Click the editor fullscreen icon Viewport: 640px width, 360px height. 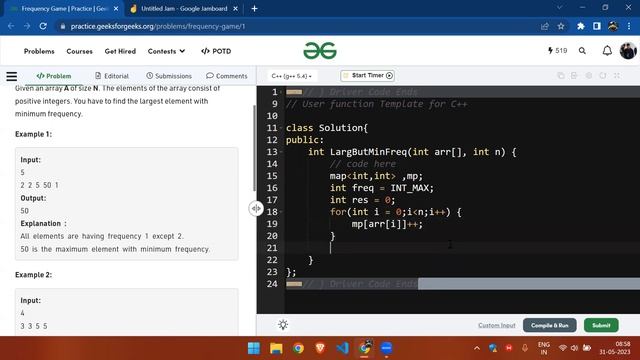pyautogui.click(x=617, y=76)
